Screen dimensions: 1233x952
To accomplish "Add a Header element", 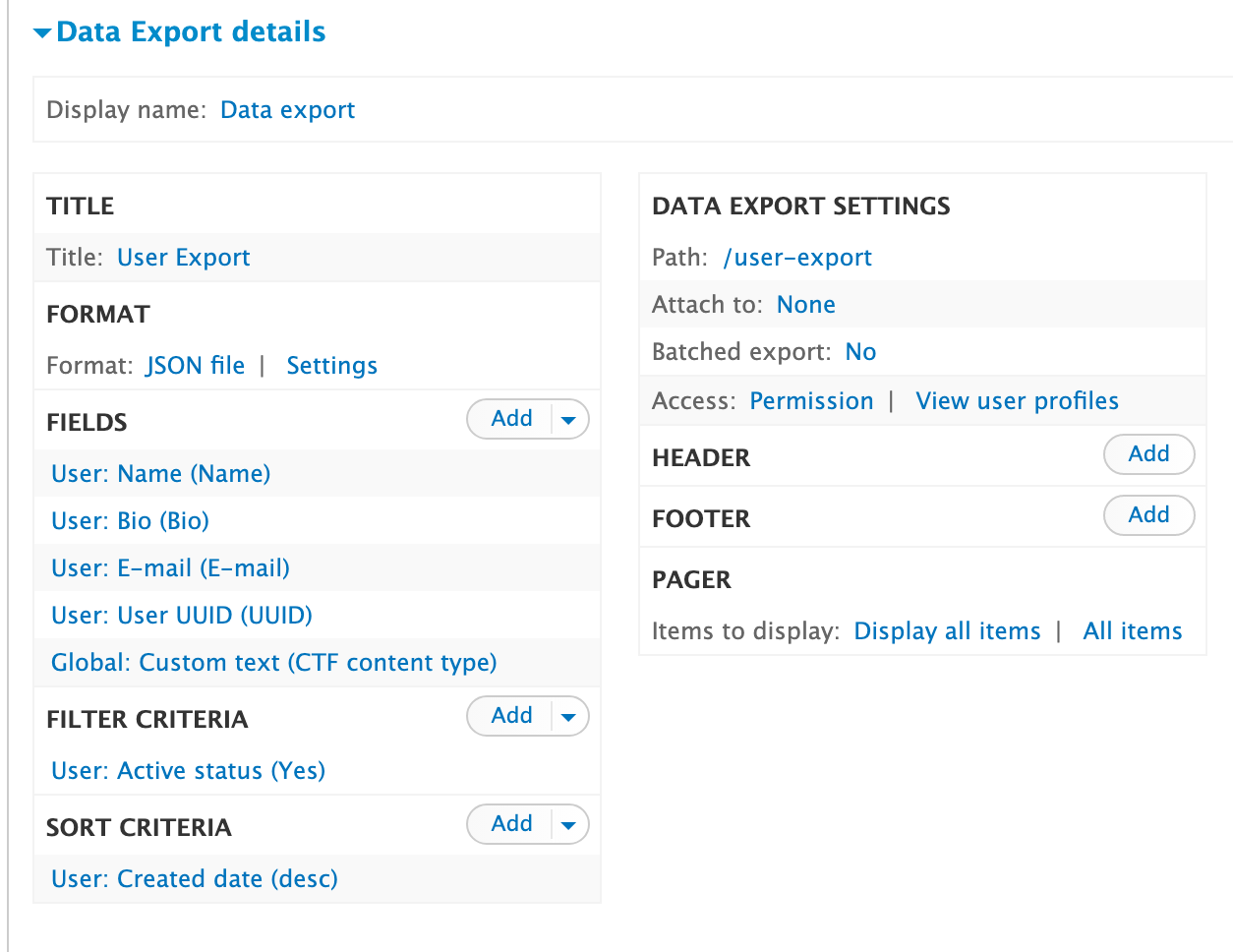I will click(x=1148, y=454).
